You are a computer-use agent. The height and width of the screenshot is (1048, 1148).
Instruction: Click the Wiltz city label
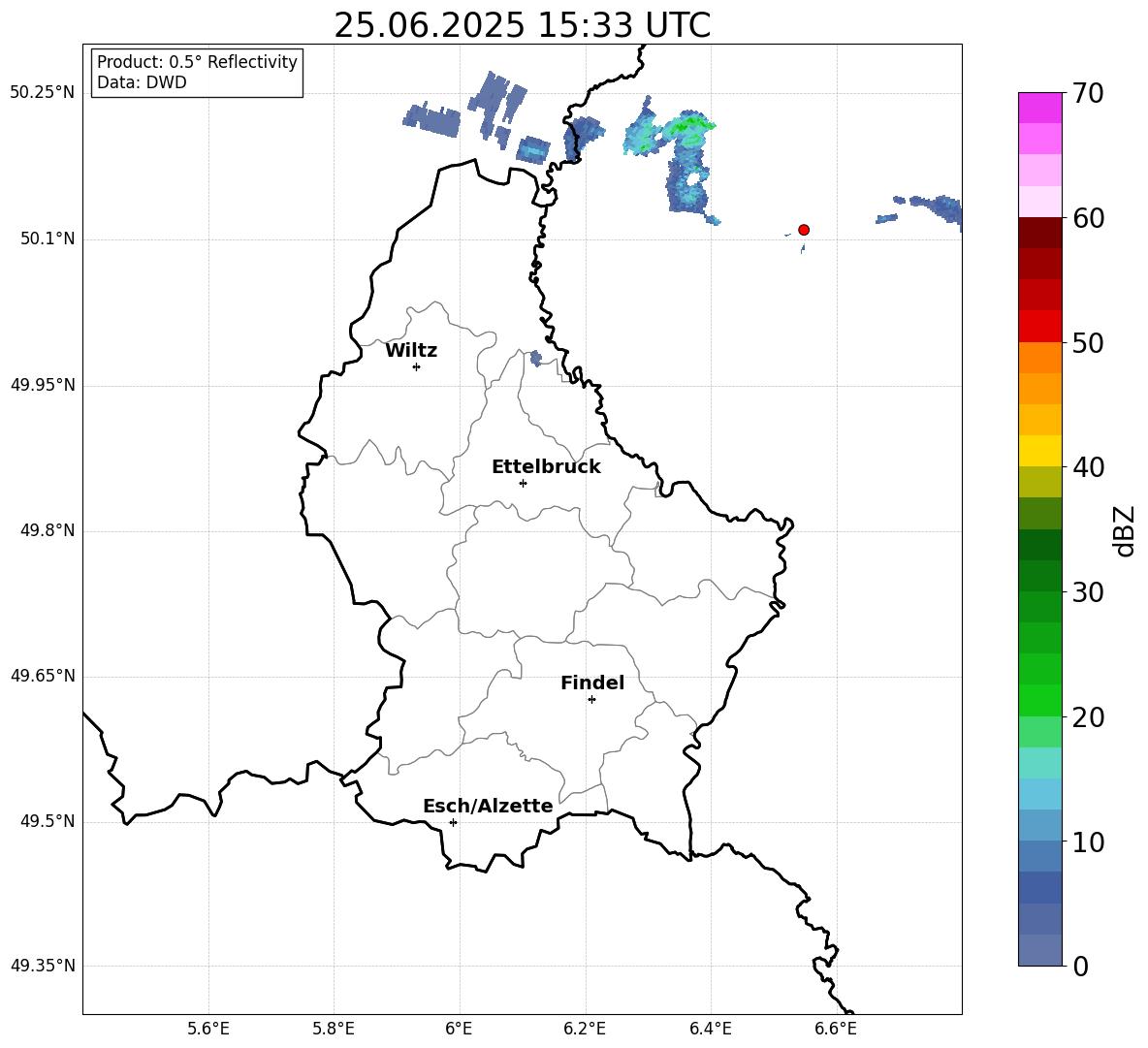(411, 351)
